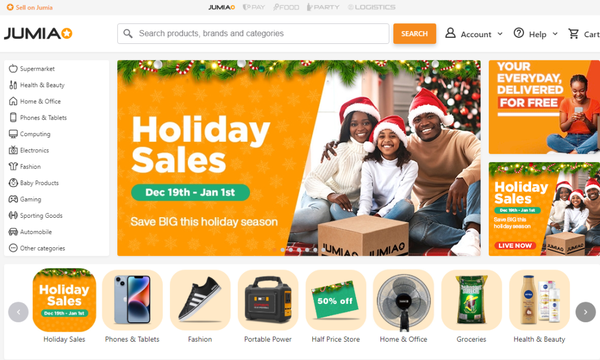The image size is (600, 360).
Task: Click the Electronics category icon
Action: pyautogui.click(x=13, y=150)
